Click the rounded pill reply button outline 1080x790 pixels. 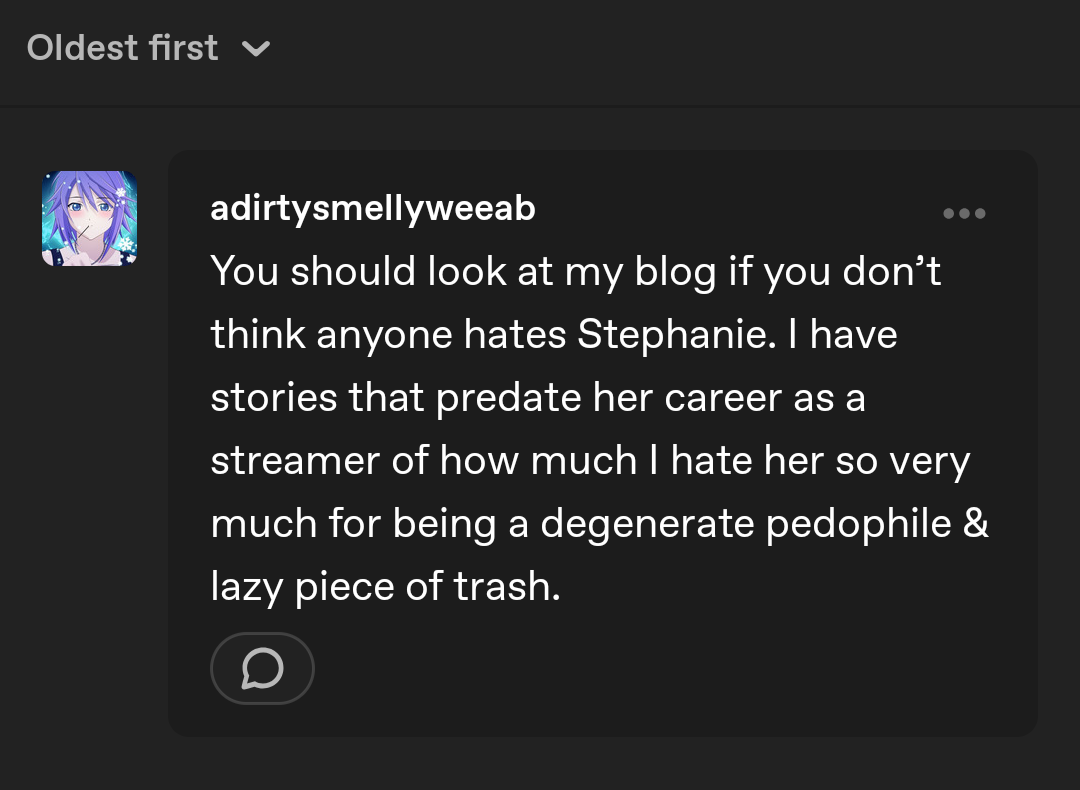(262, 668)
